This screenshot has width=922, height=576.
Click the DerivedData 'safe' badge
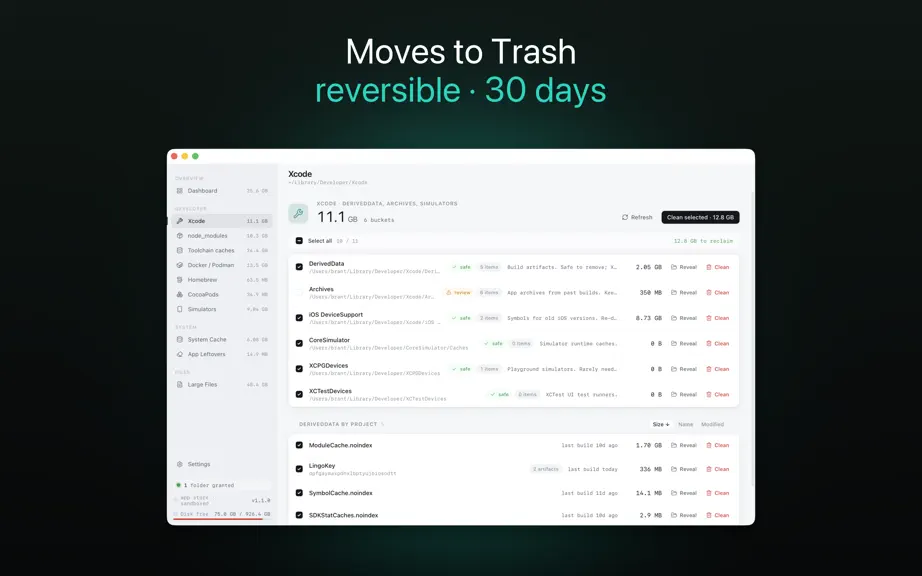point(461,267)
